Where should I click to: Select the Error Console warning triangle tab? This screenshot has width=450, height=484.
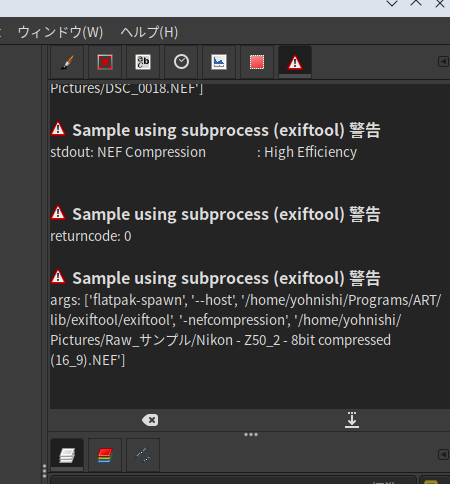pyautogui.click(x=295, y=62)
